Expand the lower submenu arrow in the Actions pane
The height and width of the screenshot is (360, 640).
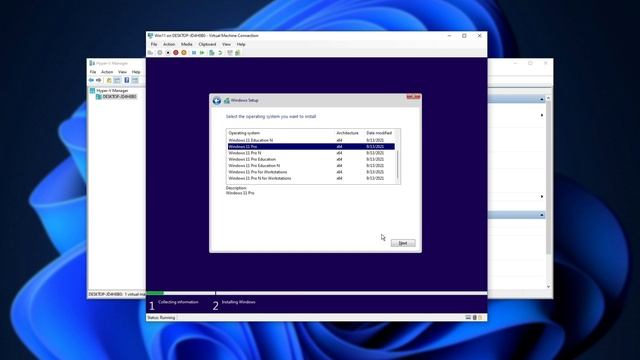coord(542,197)
